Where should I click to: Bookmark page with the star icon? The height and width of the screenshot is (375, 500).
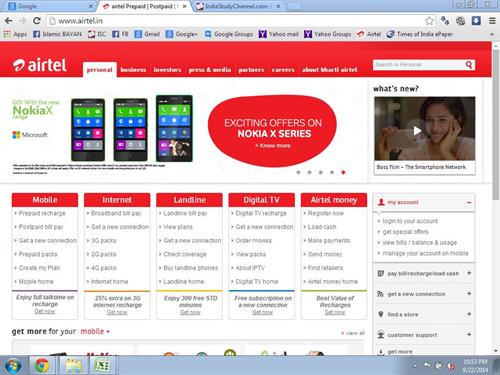(429, 21)
